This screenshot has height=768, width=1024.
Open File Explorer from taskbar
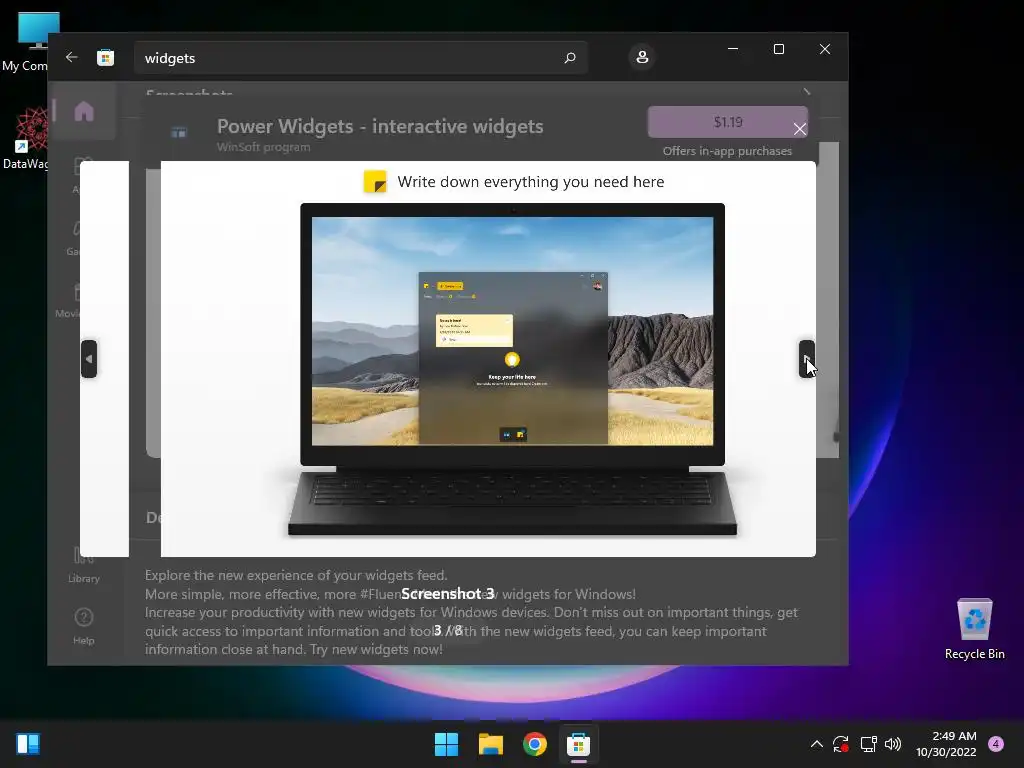[x=490, y=744]
